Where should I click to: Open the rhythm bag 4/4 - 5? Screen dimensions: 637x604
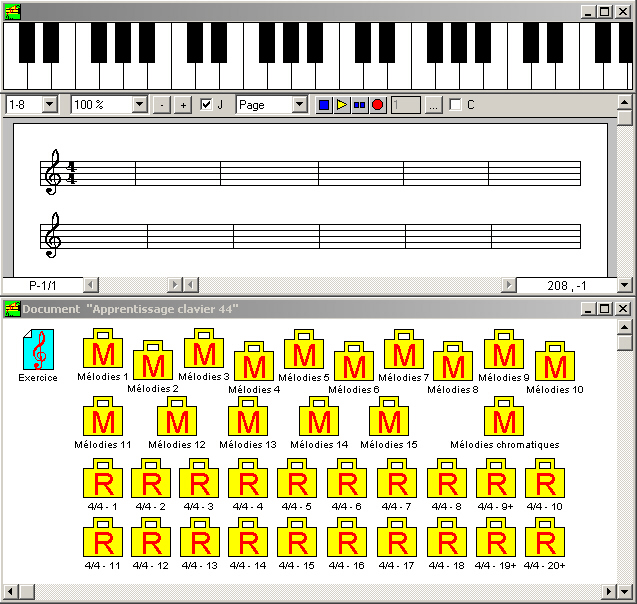pyautogui.click(x=297, y=478)
